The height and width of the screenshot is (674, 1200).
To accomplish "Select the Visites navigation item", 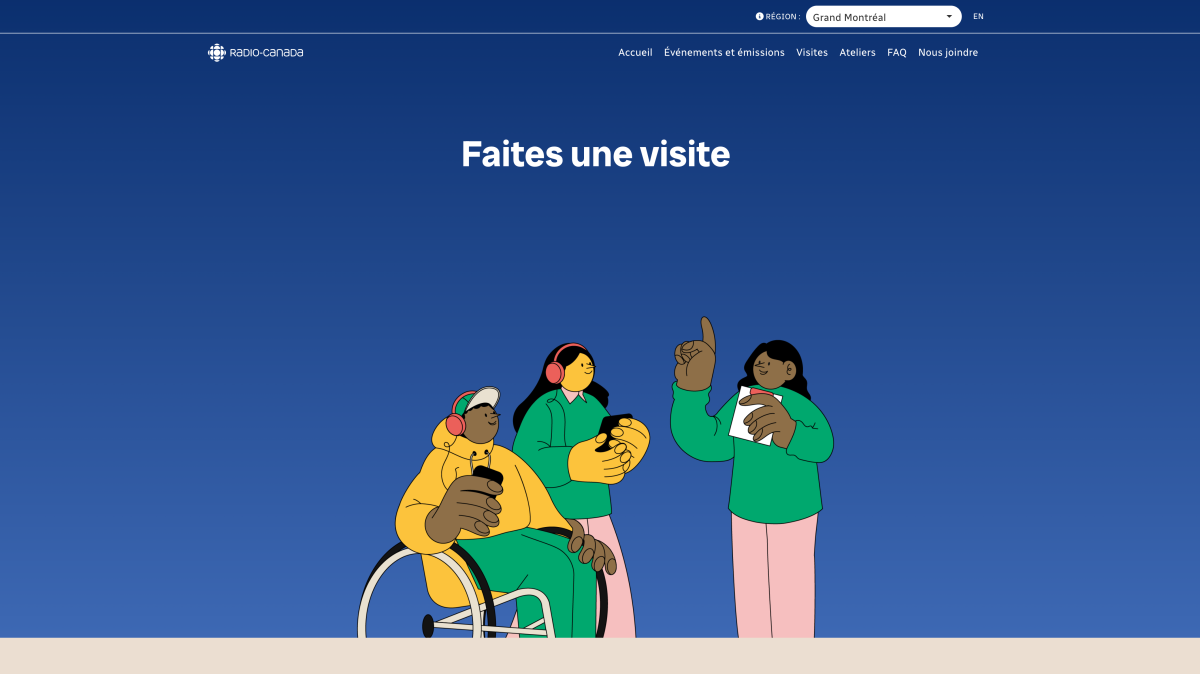I will [x=812, y=53].
